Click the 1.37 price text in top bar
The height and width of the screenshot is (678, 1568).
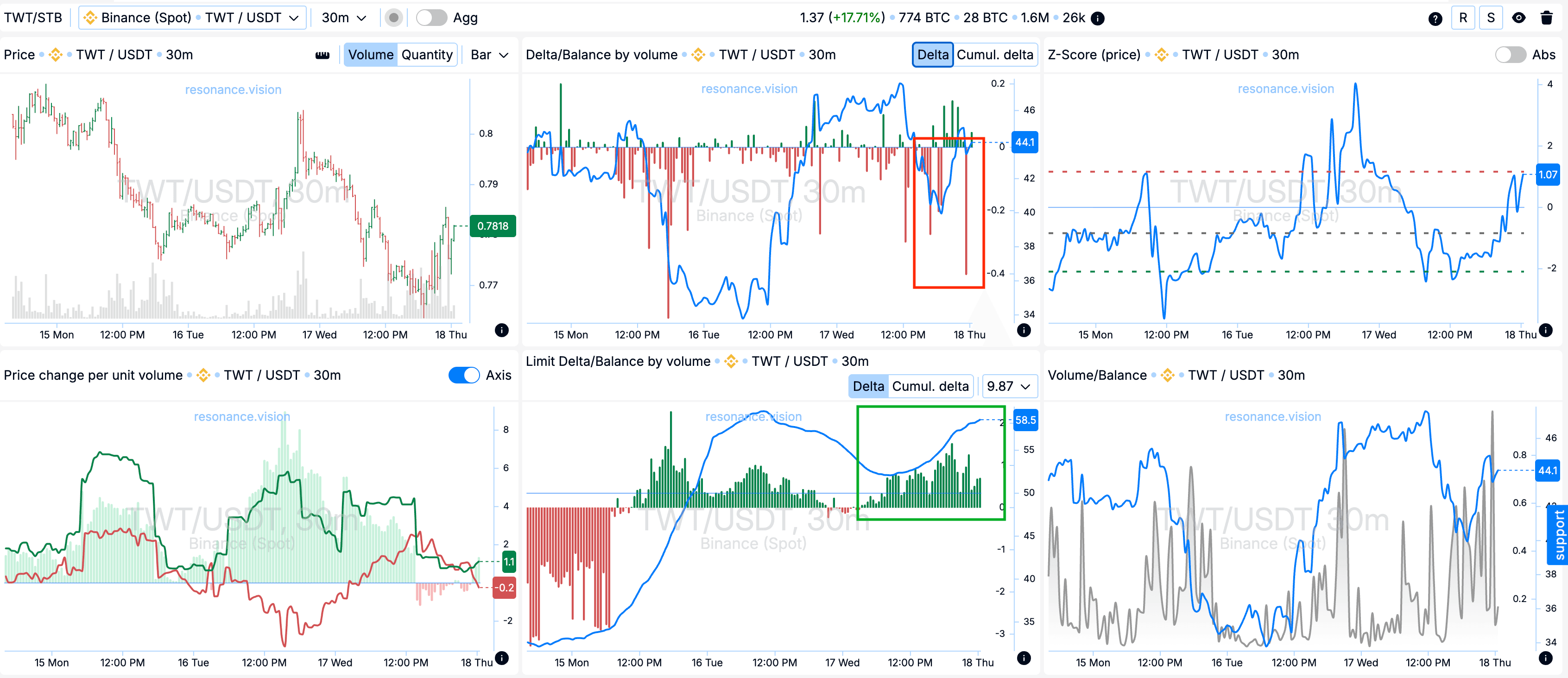(811, 18)
